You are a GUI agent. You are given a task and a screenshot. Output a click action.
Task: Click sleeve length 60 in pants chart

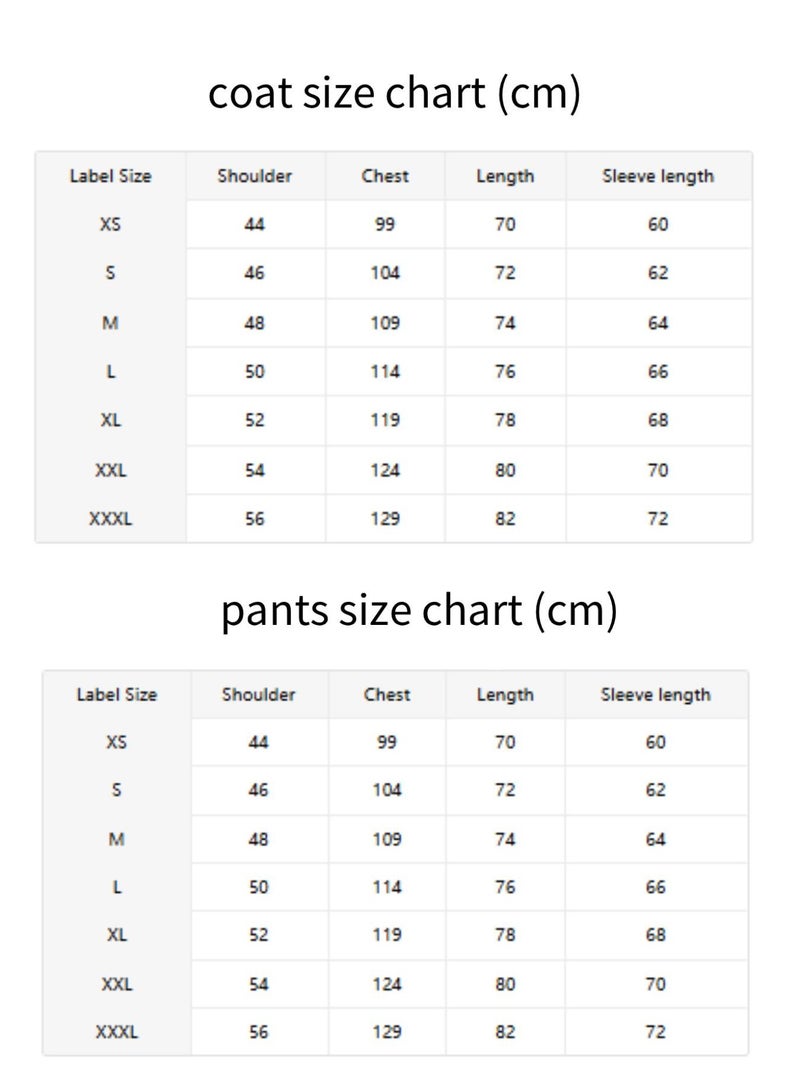pos(655,742)
